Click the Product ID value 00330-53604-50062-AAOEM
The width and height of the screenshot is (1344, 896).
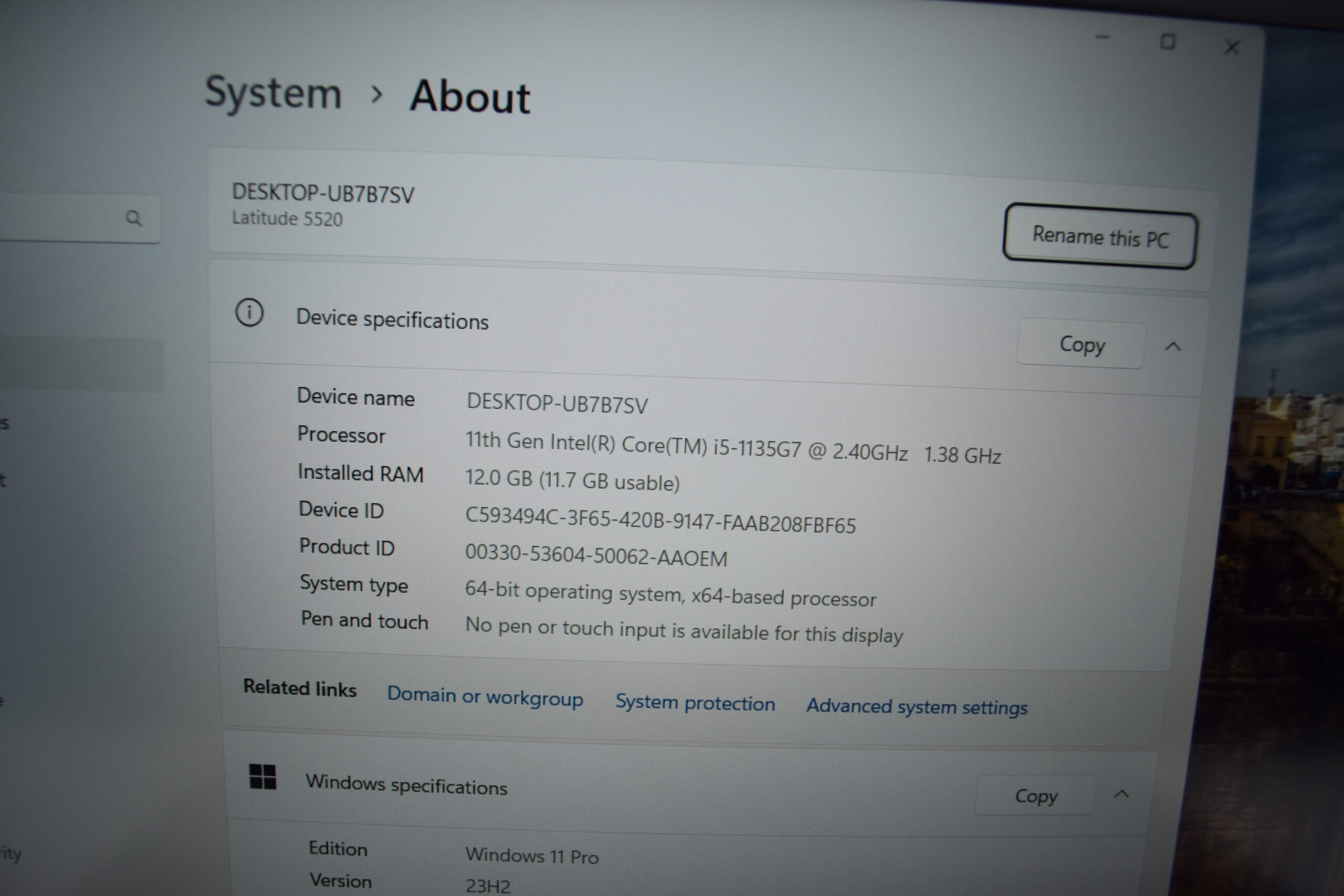coord(596,555)
